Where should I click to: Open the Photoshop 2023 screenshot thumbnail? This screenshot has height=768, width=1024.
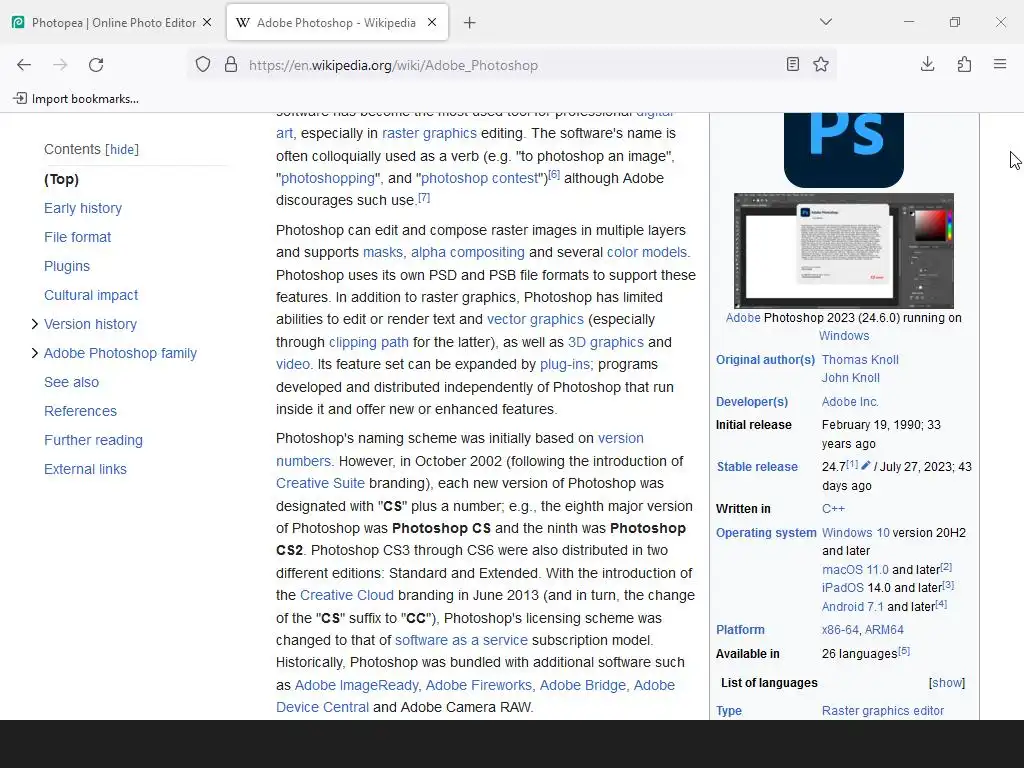(x=844, y=251)
